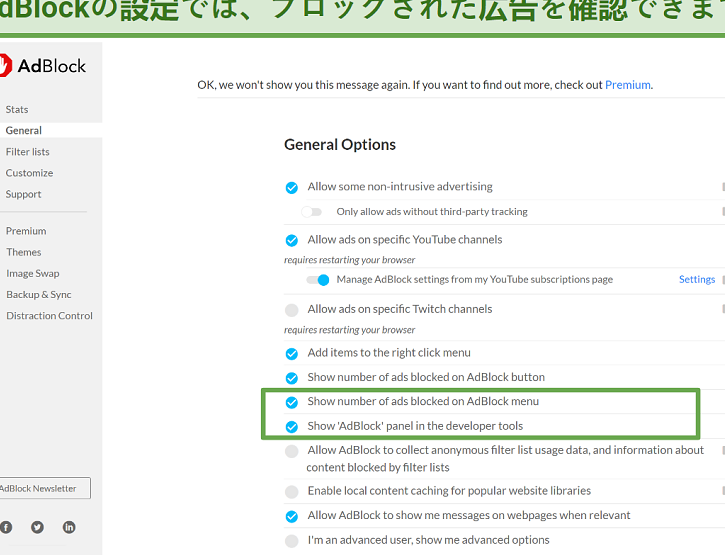725x555 pixels.
Task: Uncheck Show ads blocked on AdBlock menu
Action: tap(292, 402)
